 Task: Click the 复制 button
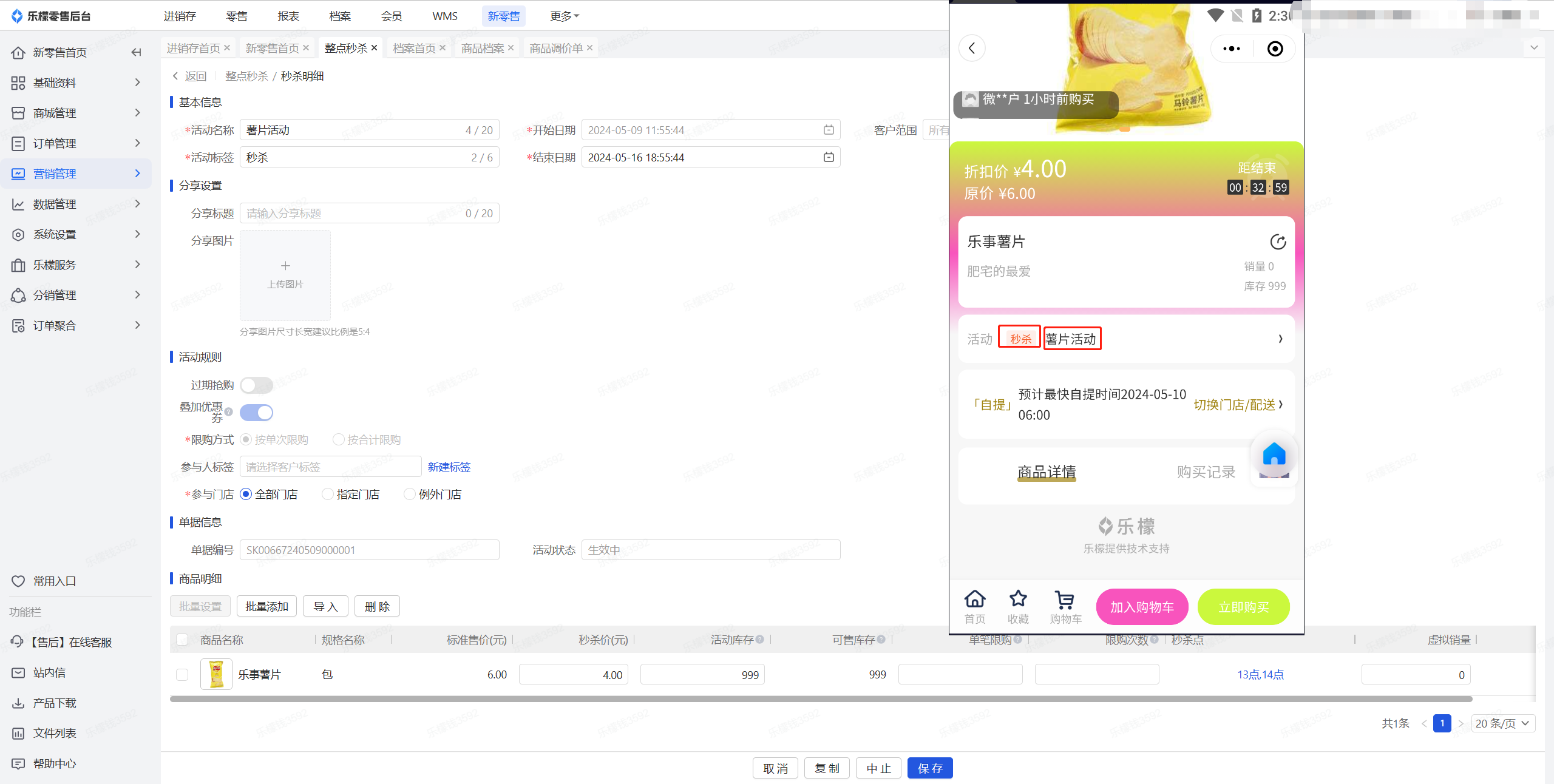click(827, 768)
